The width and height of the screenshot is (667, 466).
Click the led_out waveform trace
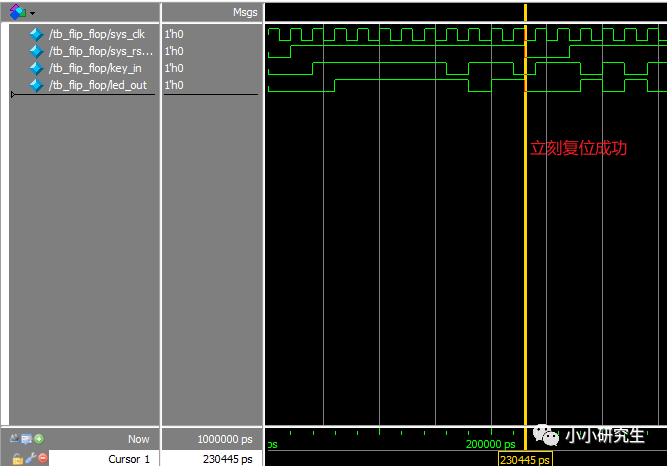(x=466, y=85)
